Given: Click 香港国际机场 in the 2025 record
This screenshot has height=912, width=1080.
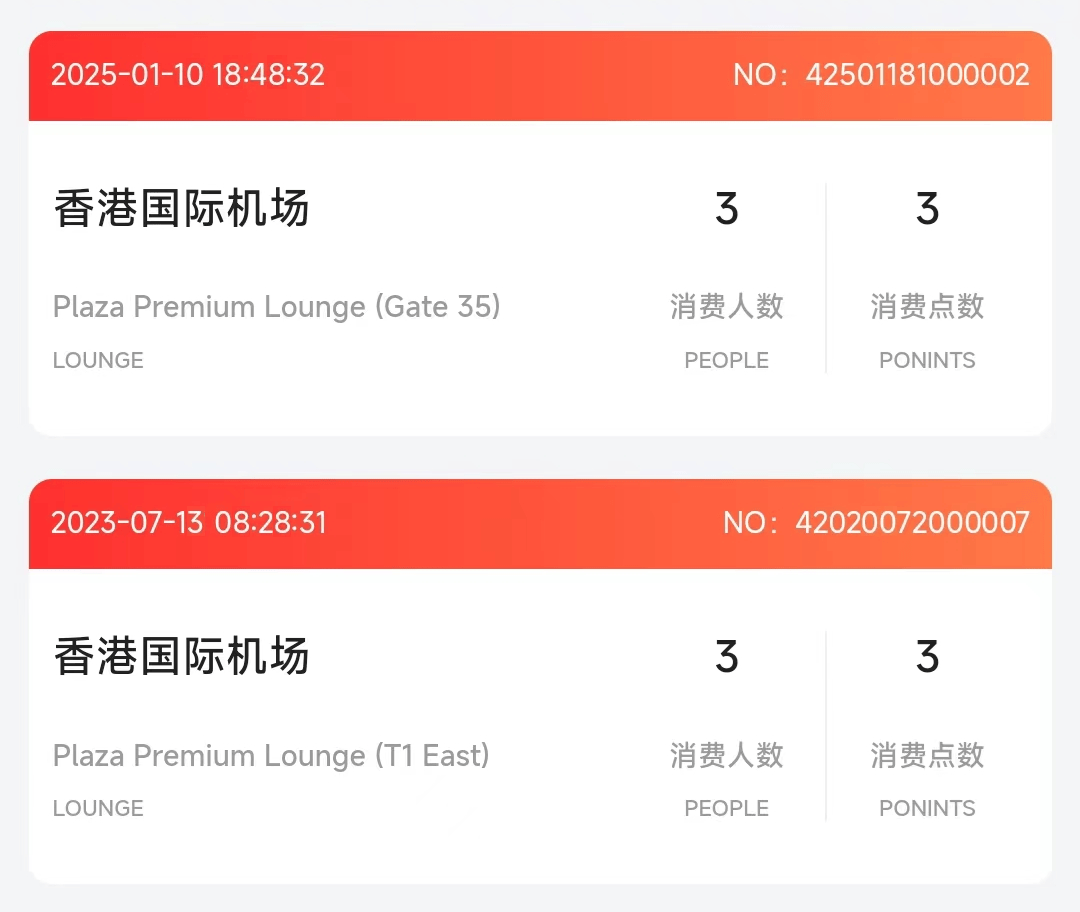Looking at the screenshot, I should click(181, 209).
